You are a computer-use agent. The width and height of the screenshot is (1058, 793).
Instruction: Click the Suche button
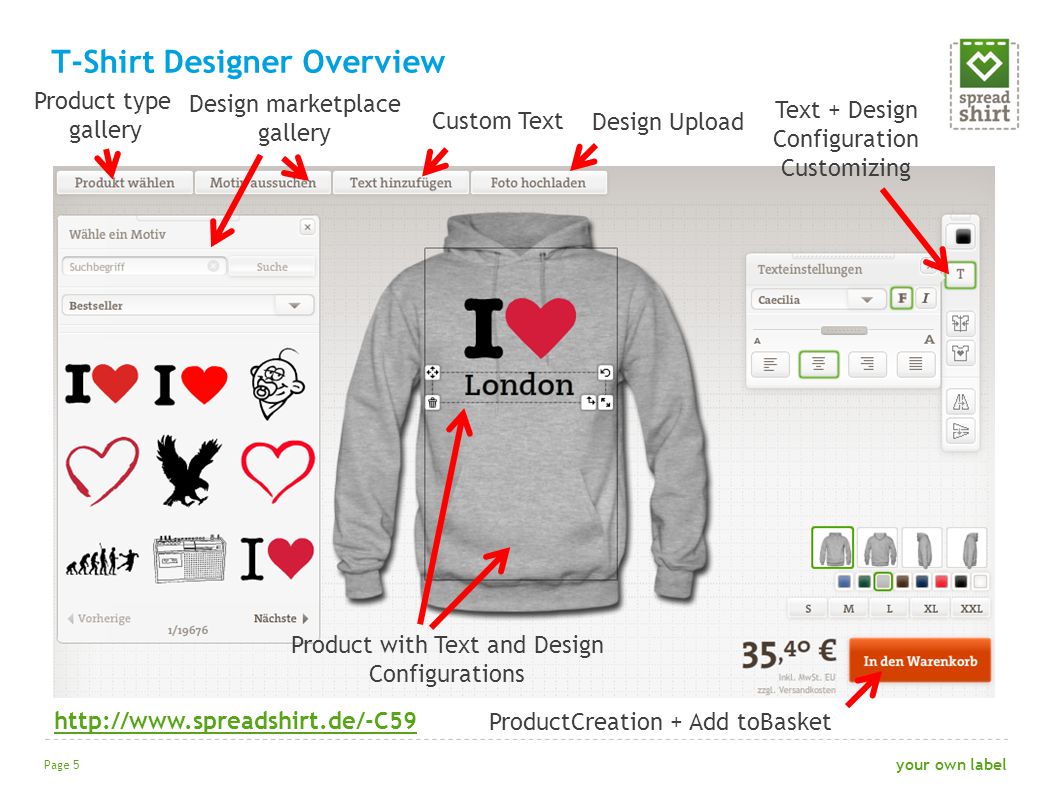tap(272, 267)
